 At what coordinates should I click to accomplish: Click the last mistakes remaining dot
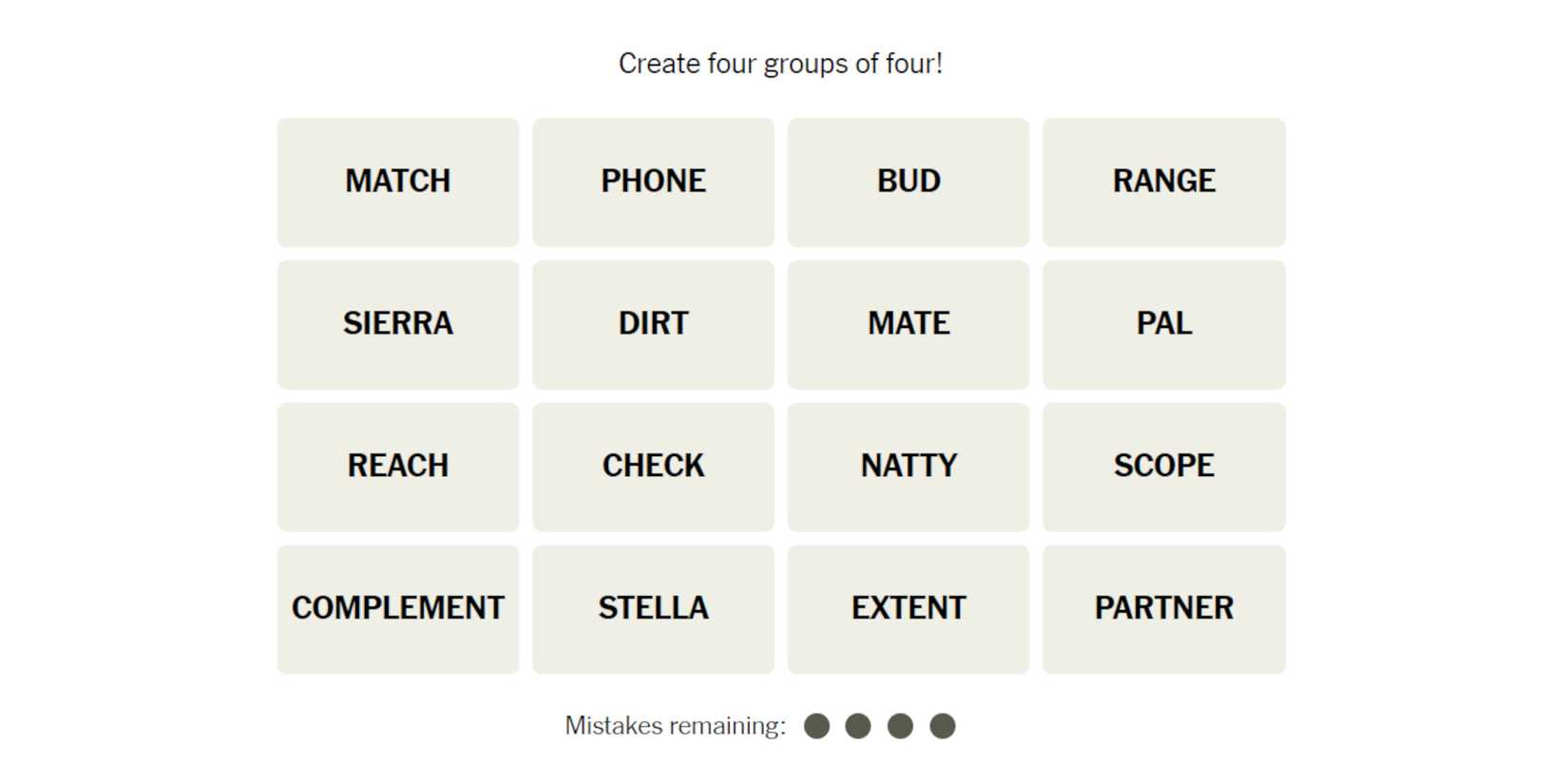[x=942, y=726]
